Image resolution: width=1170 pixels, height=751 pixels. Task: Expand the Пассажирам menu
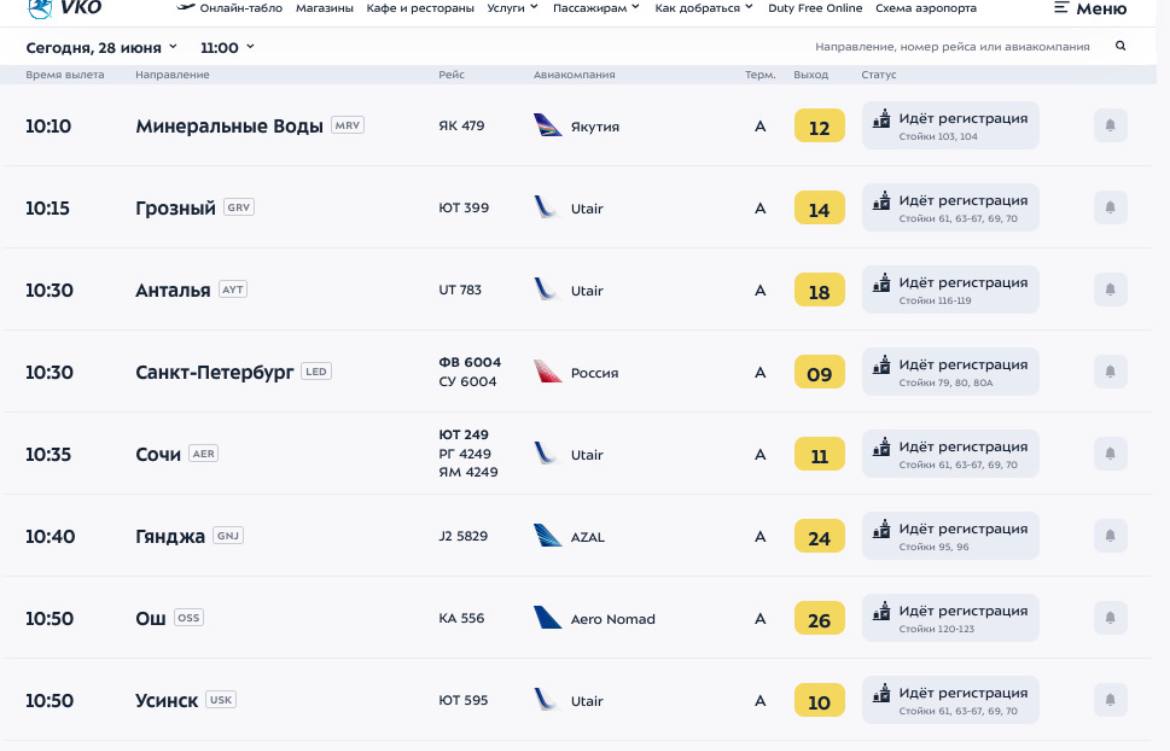tap(596, 8)
